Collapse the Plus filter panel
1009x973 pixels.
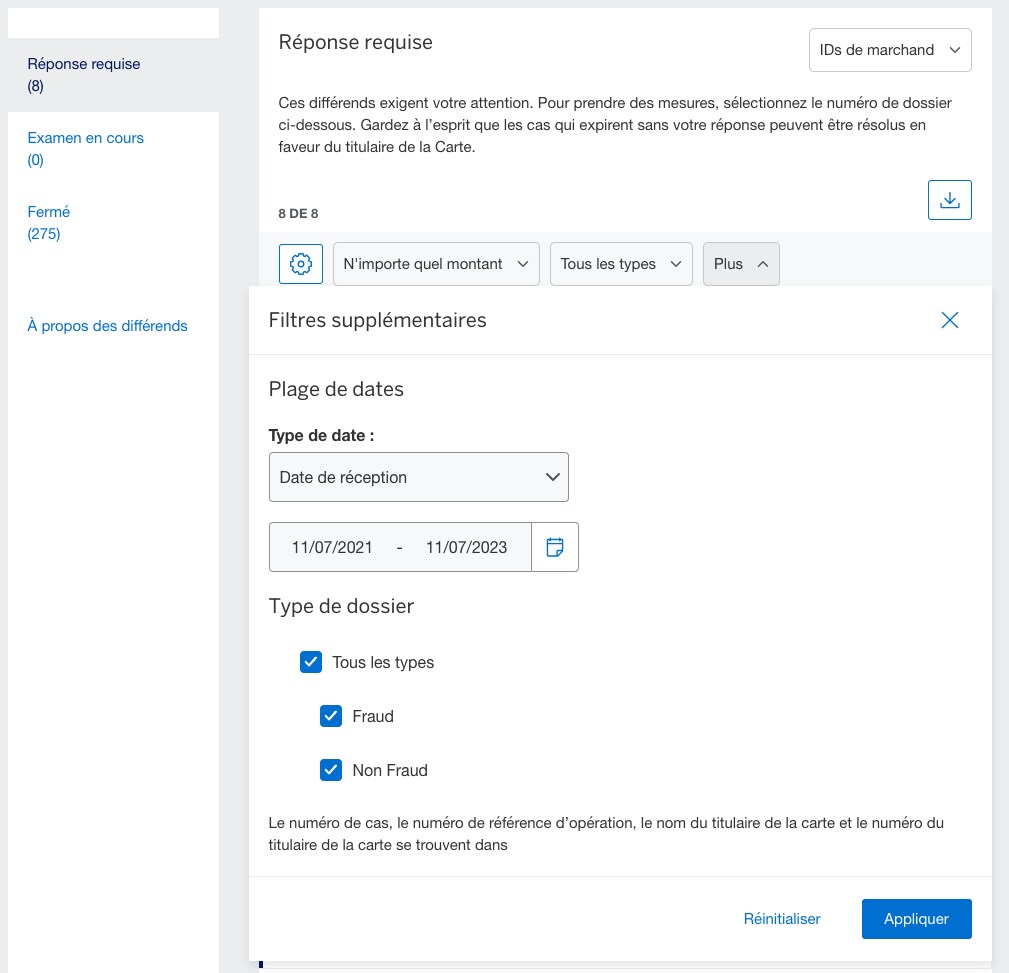pos(740,263)
